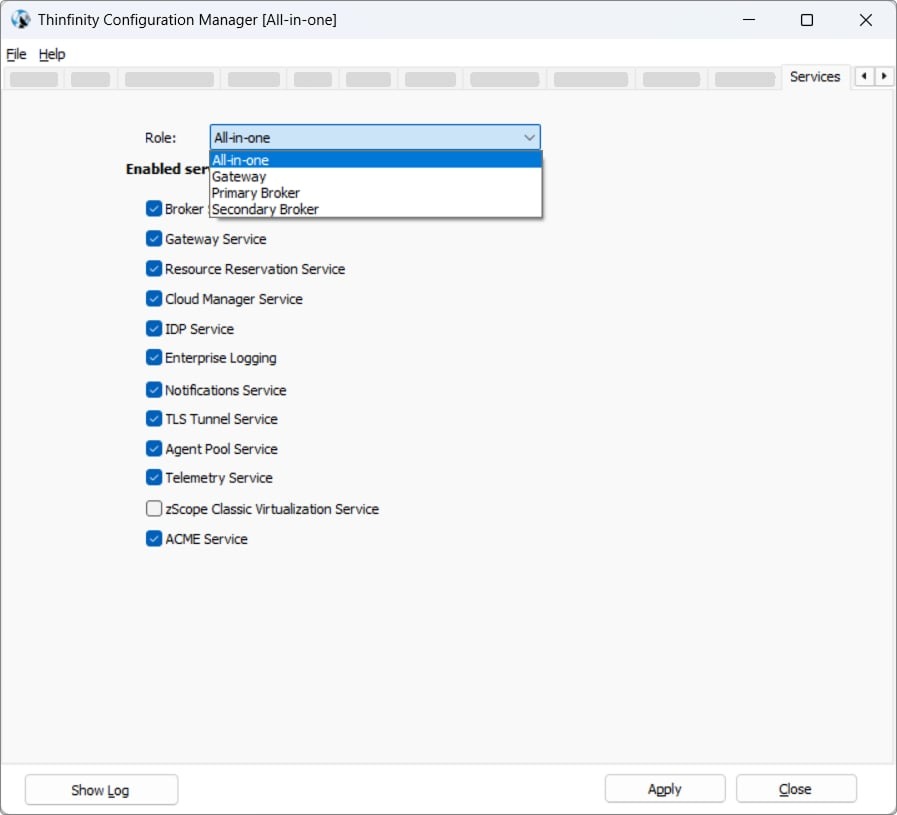Apply the configuration changes

pyautogui.click(x=665, y=789)
